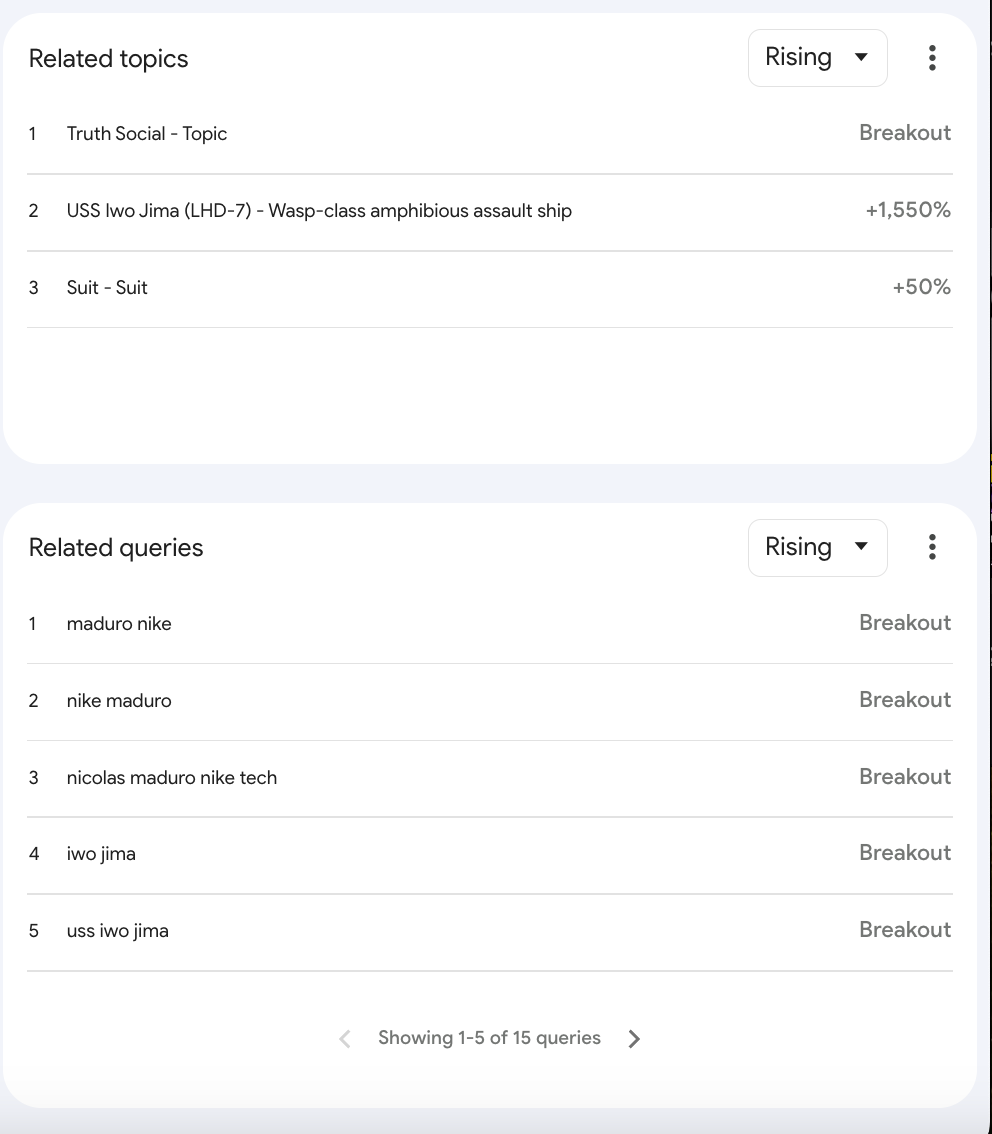Viewport: 992px width, 1134px height.
Task: Select the USS Iwo Jima (LHD-7) topic
Action: pyautogui.click(x=319, y=211)
